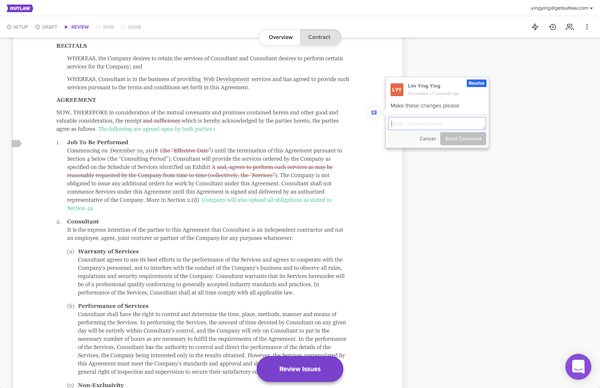Viewport: 600px width, 388px height.
Task: Click the struck-through "the Effective Date" text
Action: (x=186, y=150)
